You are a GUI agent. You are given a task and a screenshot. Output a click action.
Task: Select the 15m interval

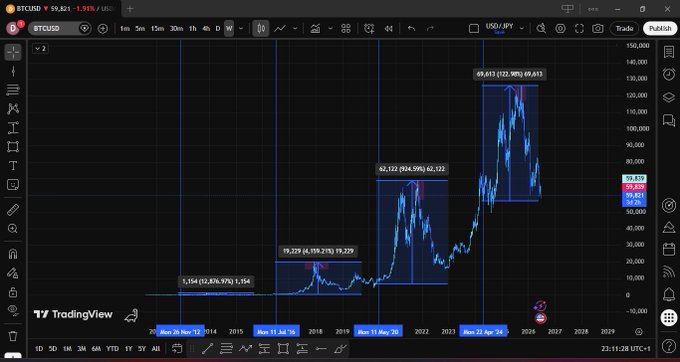pyautogui.click(x=157, y=29)
